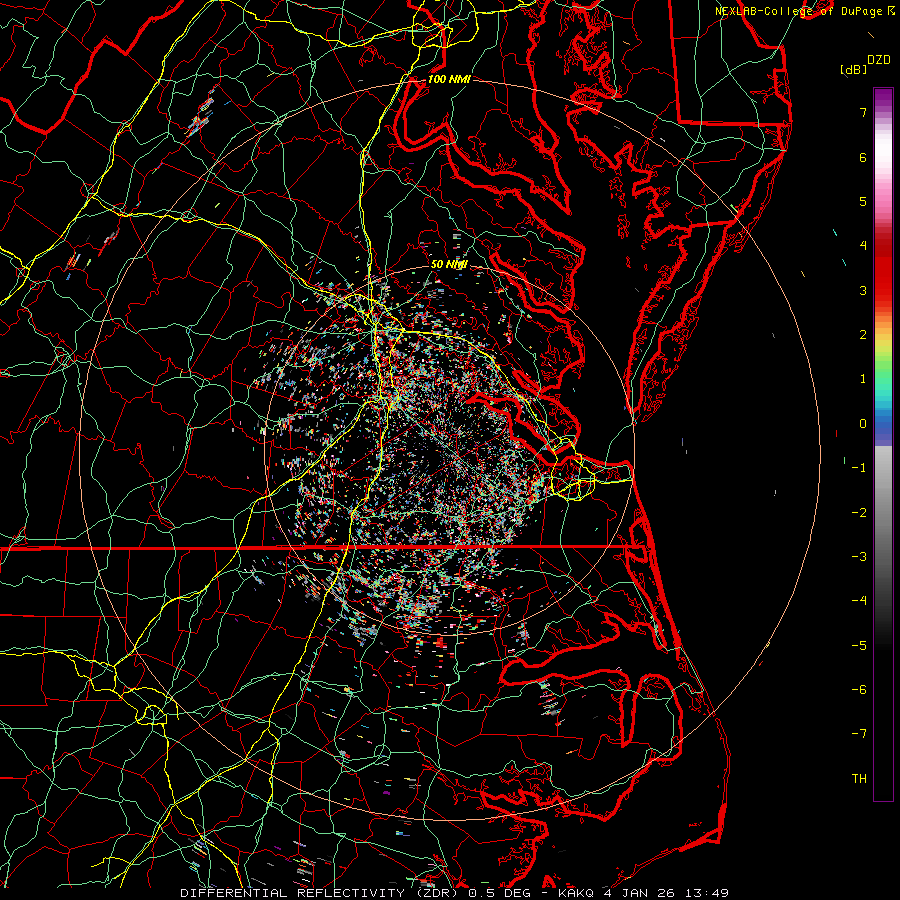Click the 2 value on the dB scale
Screen dimensions: 900x900
863,335
